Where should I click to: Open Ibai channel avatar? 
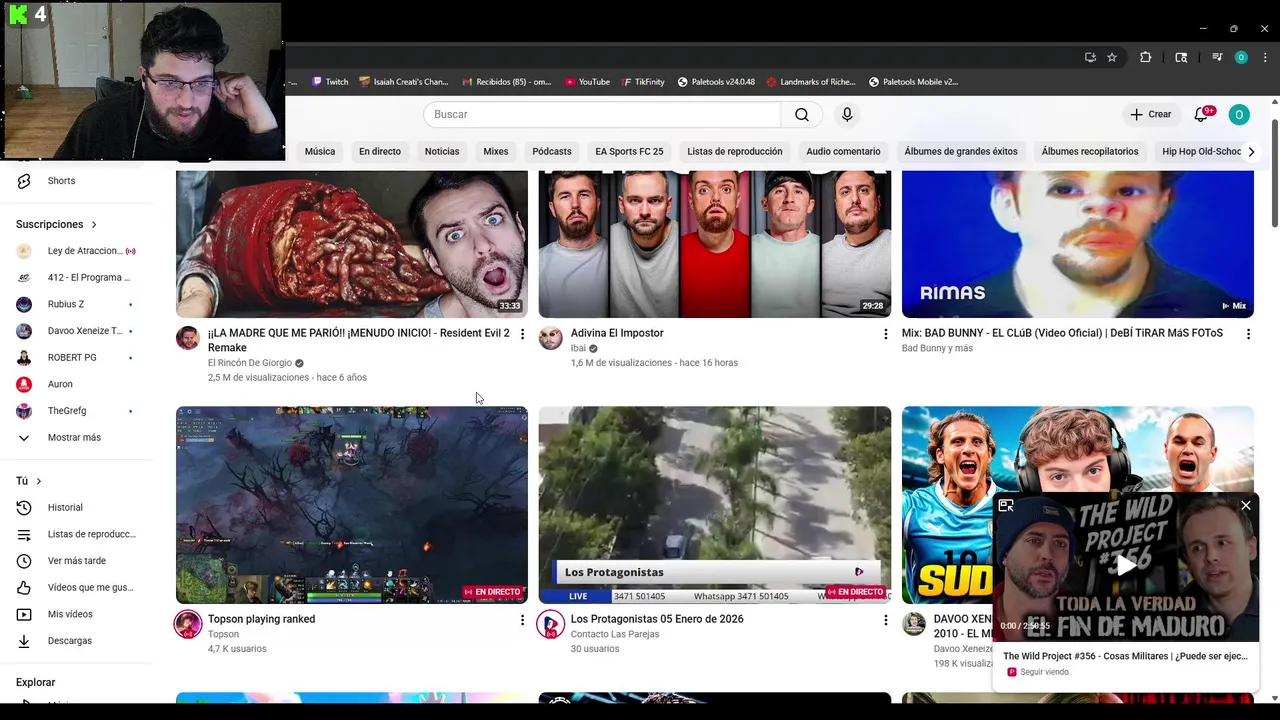551,338
